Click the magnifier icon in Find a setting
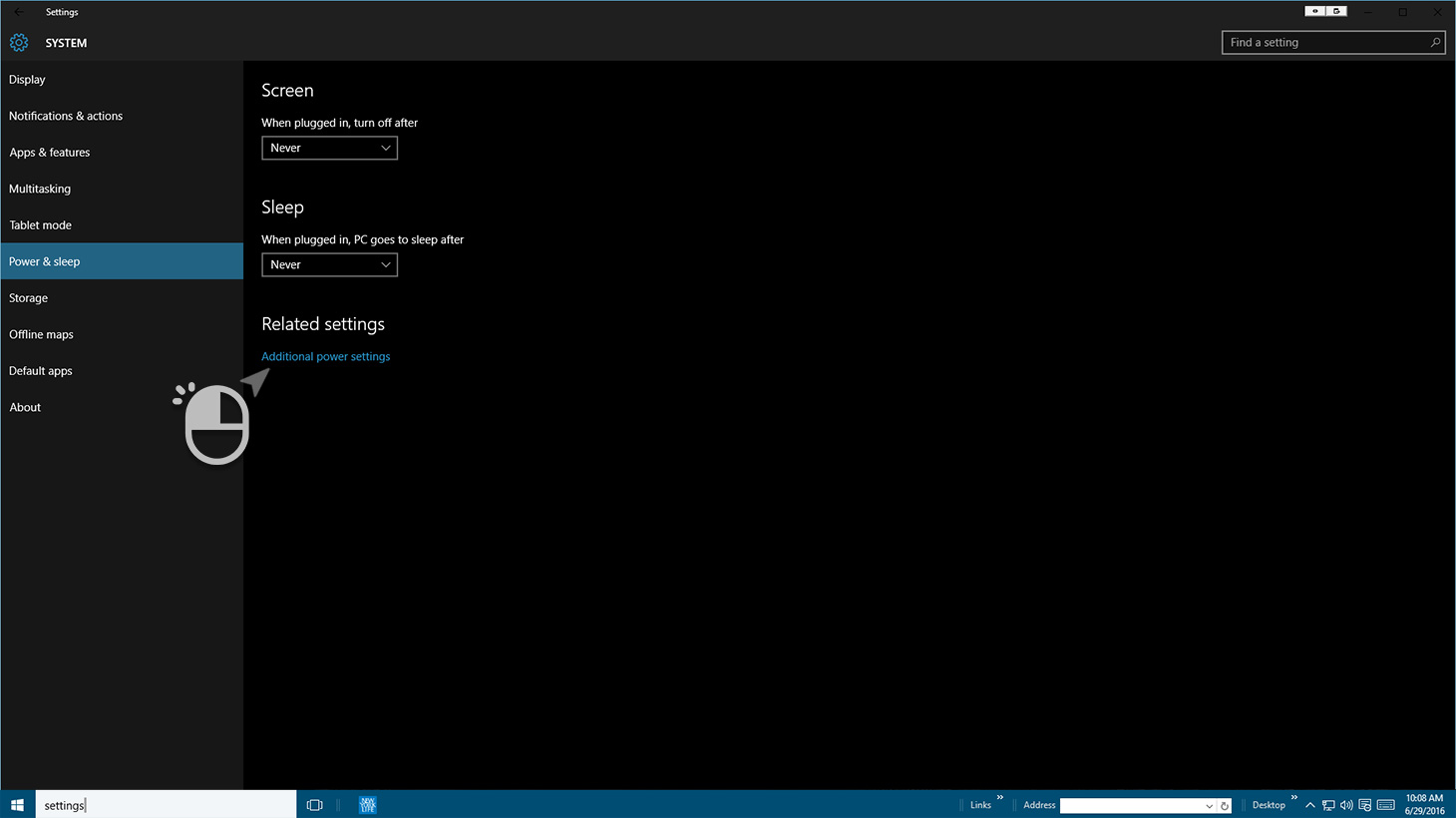The image size is (1456, 818). 1435,43
